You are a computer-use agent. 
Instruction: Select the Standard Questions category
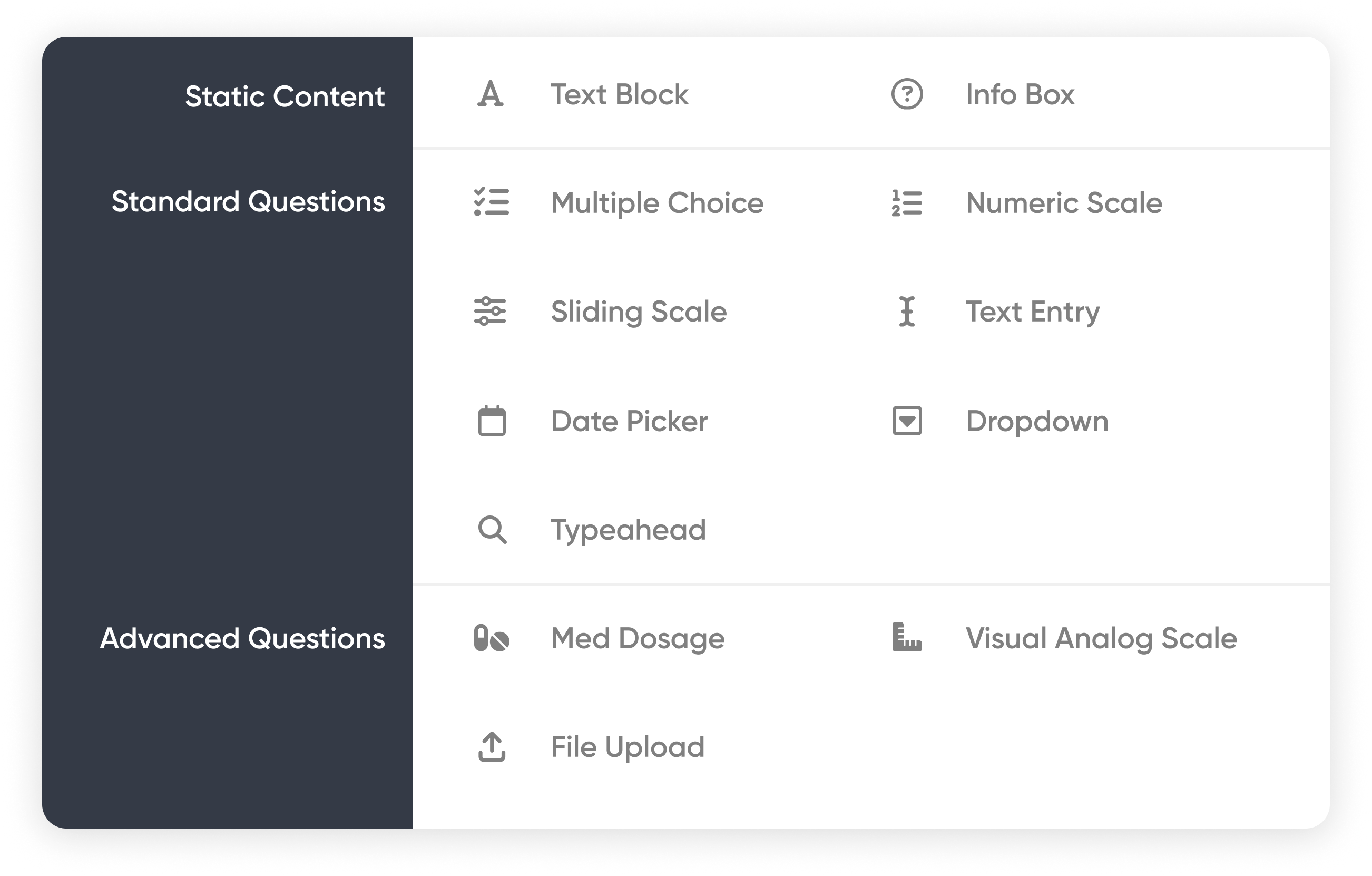click(248, 202)
